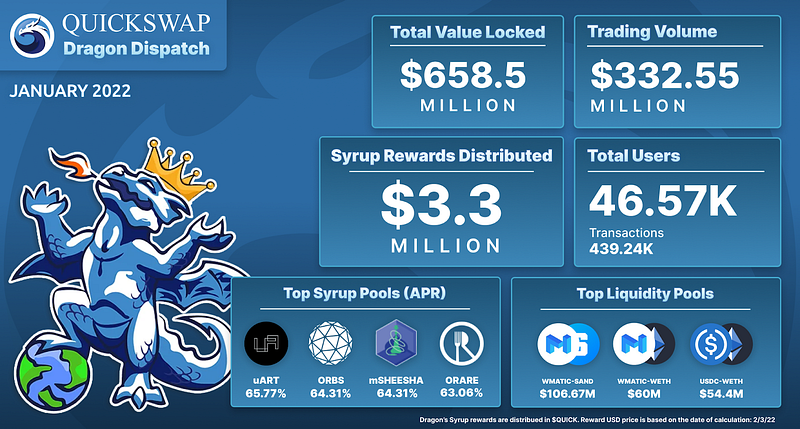Click the 'Dragon Dispatch' subtitle
Screen dimensions: 800x429
tap(136, 49)
